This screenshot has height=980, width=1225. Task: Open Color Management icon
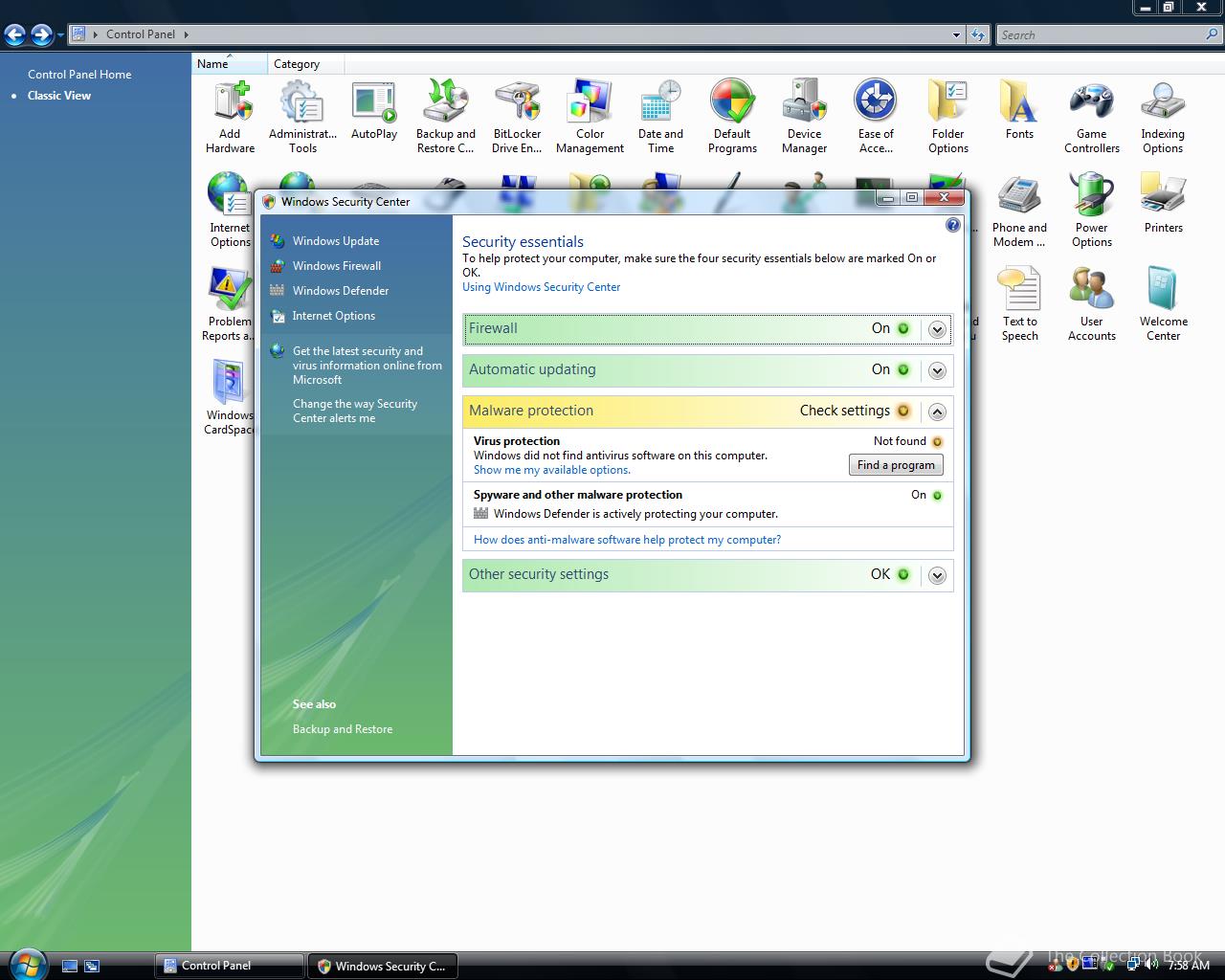click(590, 117)
